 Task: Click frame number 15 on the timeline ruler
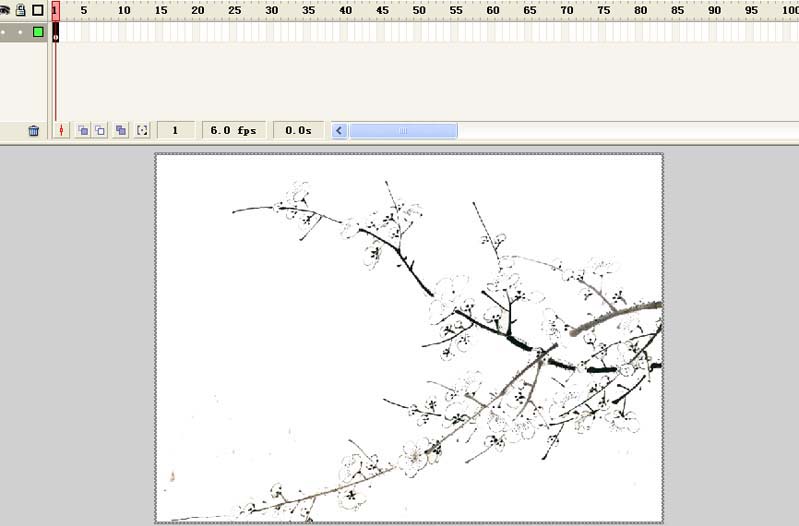(161, 10)
